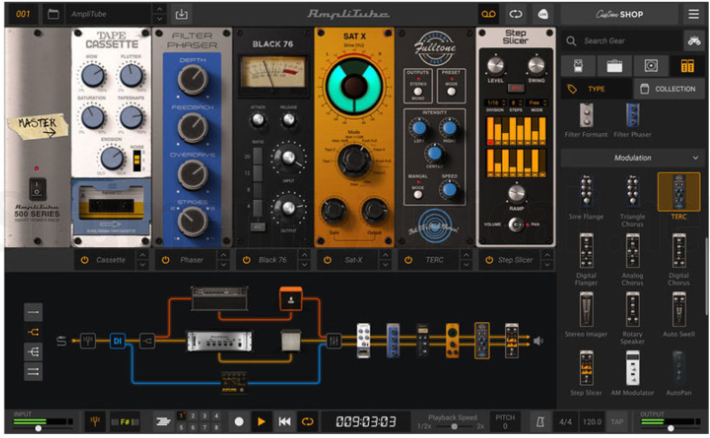
Task: Click the save preset download icon
Action: click(x=182, y=14)
